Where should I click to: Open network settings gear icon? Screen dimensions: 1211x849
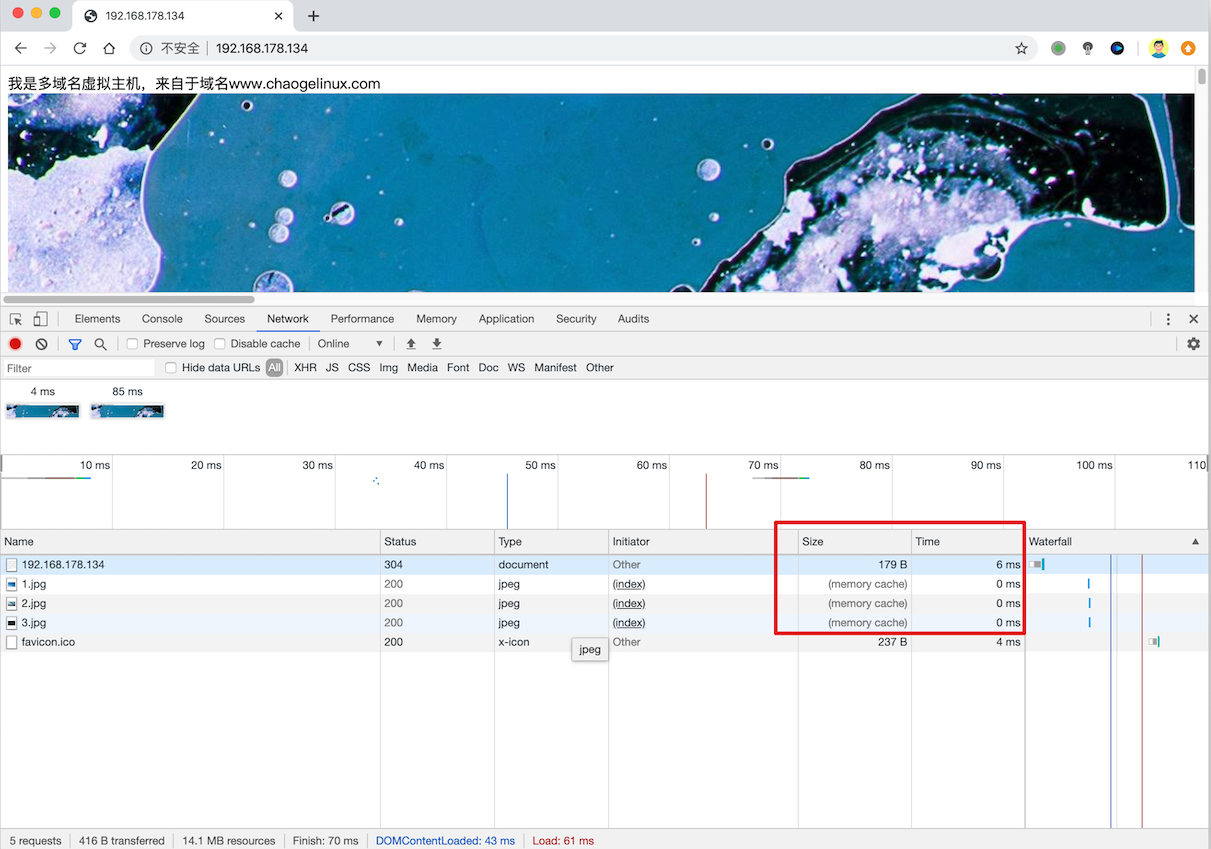(x=1193, y=344)
